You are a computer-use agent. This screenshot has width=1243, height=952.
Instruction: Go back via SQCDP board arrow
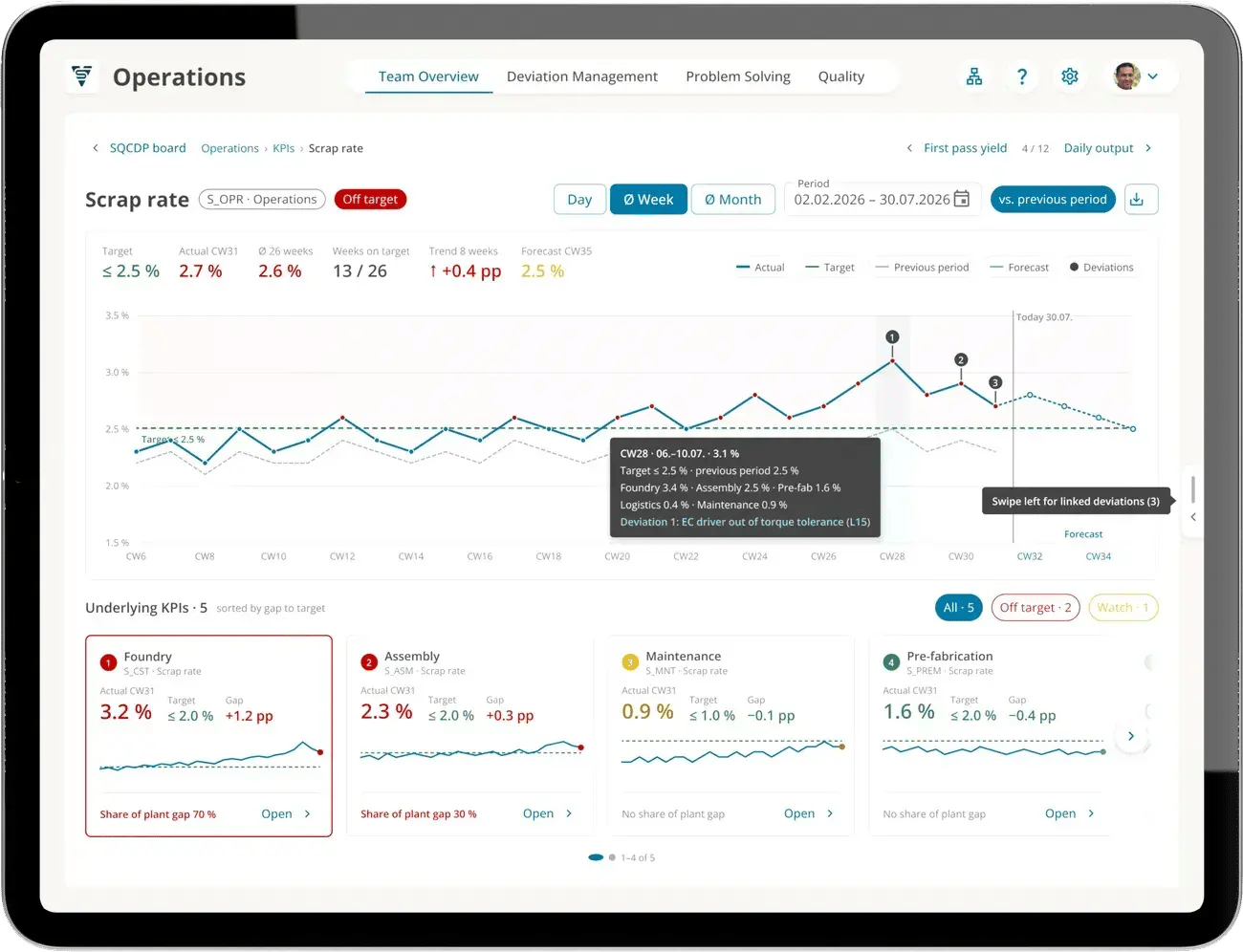[x=95, y=148]
